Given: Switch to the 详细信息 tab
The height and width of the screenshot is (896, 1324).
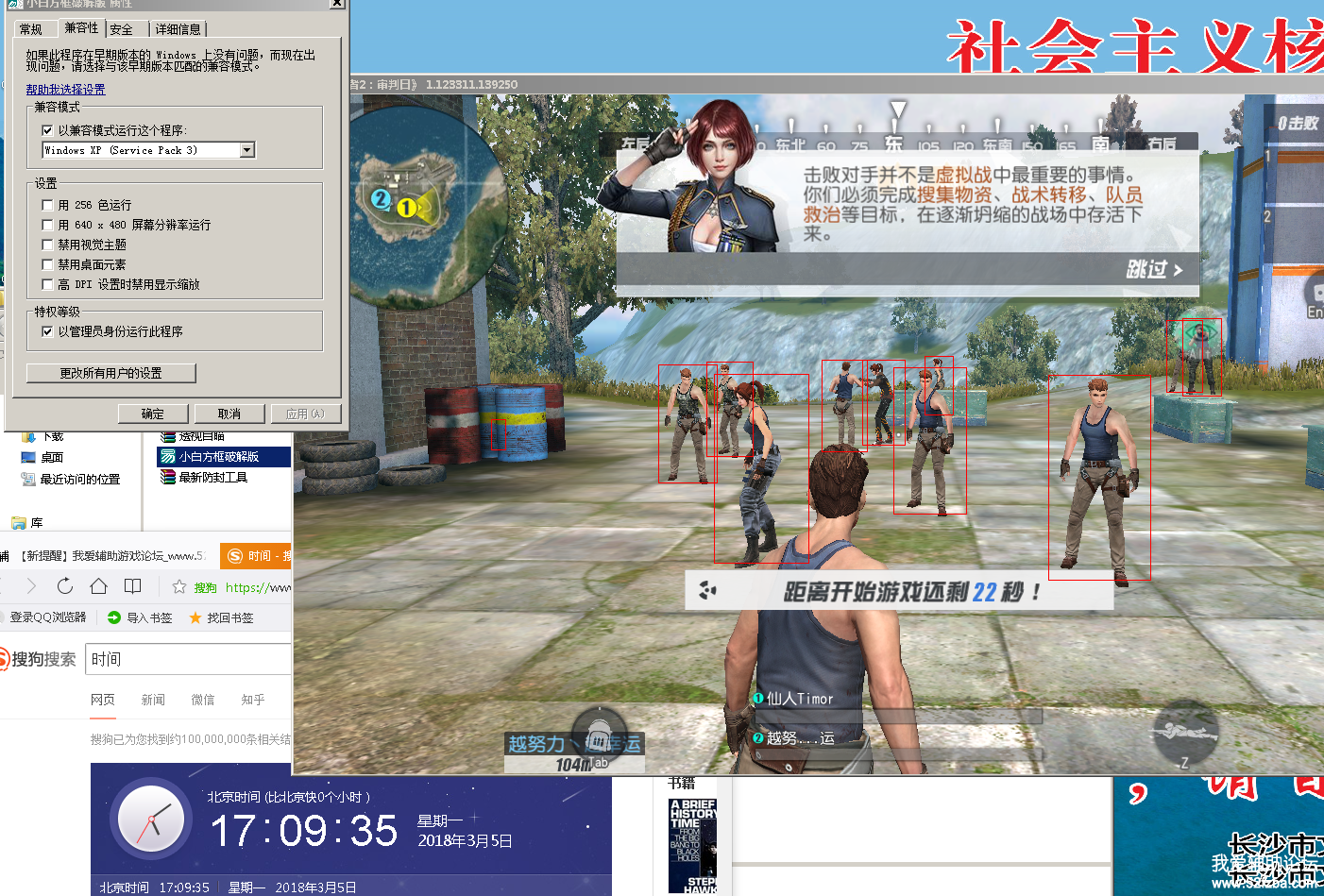Looking at the screenshot, I should (x=178, y=30).
